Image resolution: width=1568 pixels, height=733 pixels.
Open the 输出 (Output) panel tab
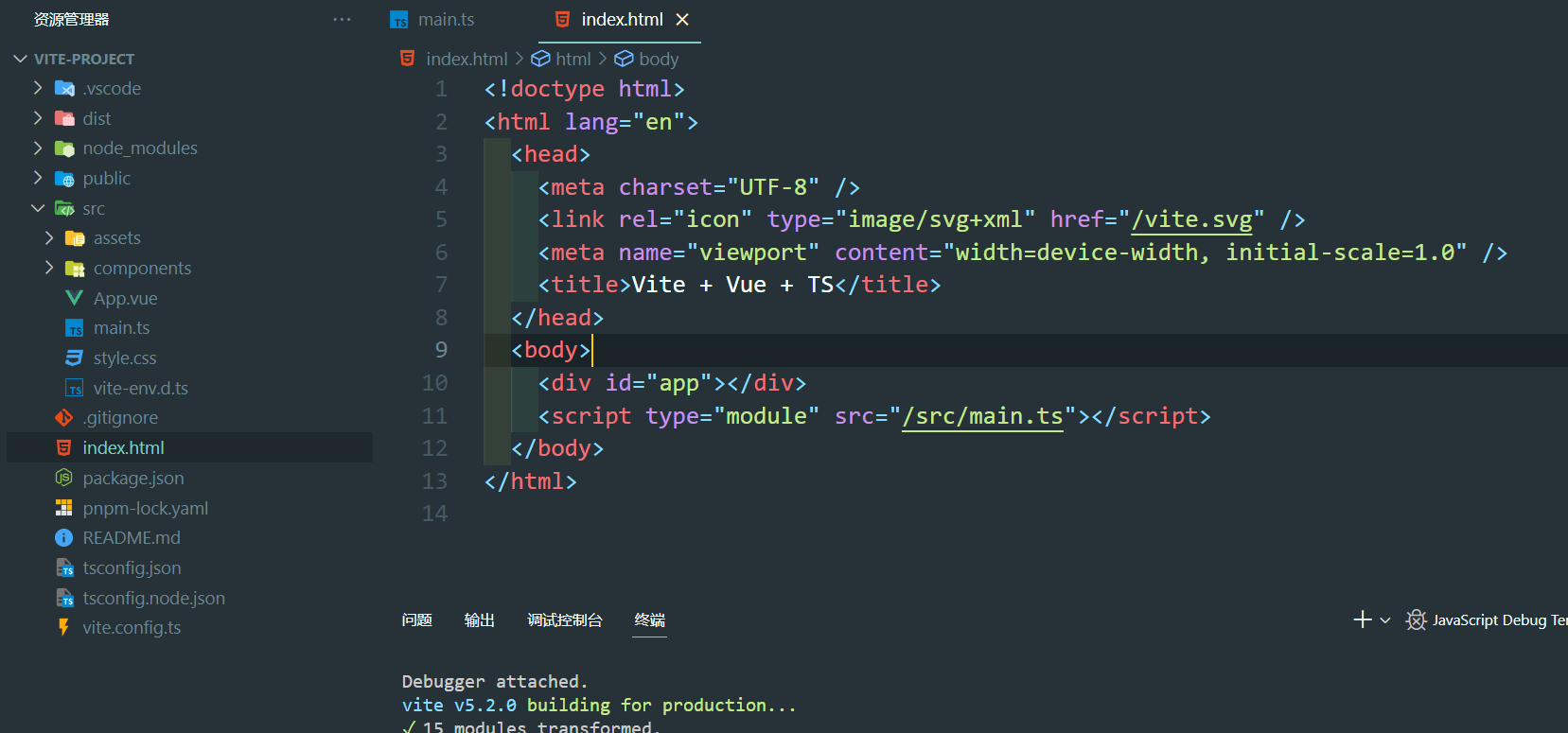click(480, 620)
